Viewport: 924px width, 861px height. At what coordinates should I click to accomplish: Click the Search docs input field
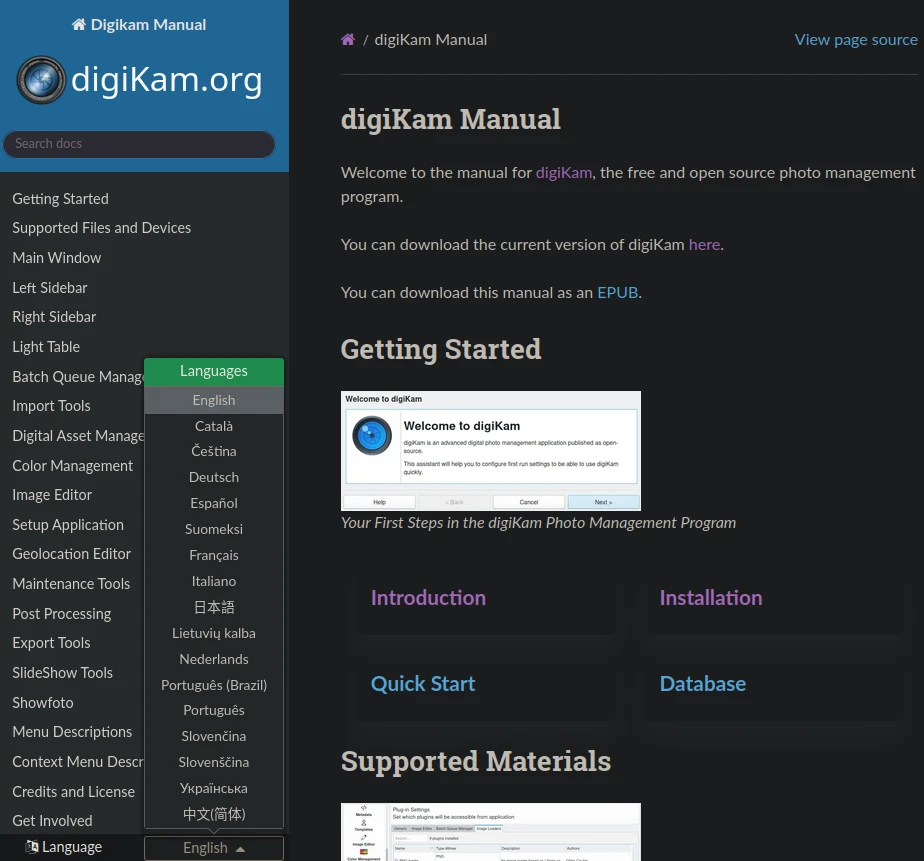139,144
